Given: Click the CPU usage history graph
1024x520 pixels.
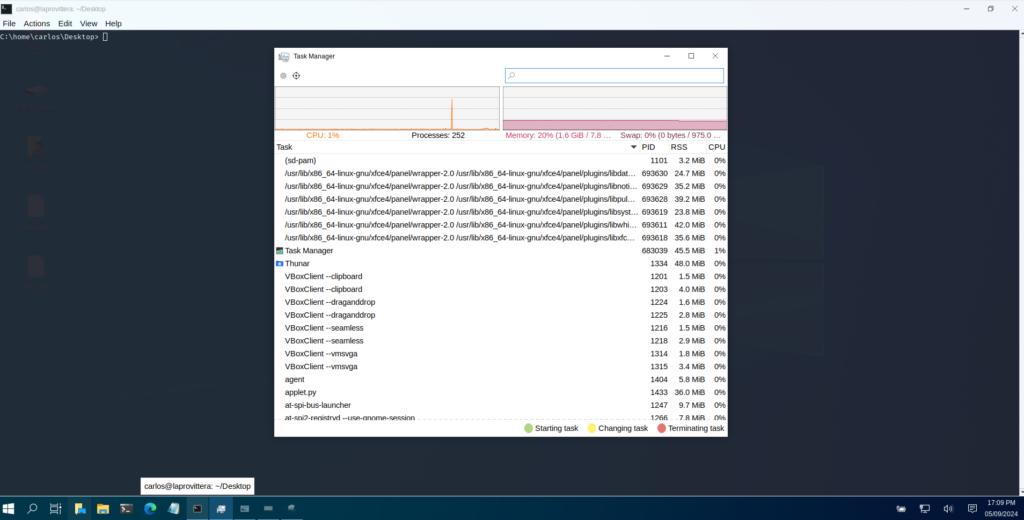Looking at the screenshot, I should 387,108.
